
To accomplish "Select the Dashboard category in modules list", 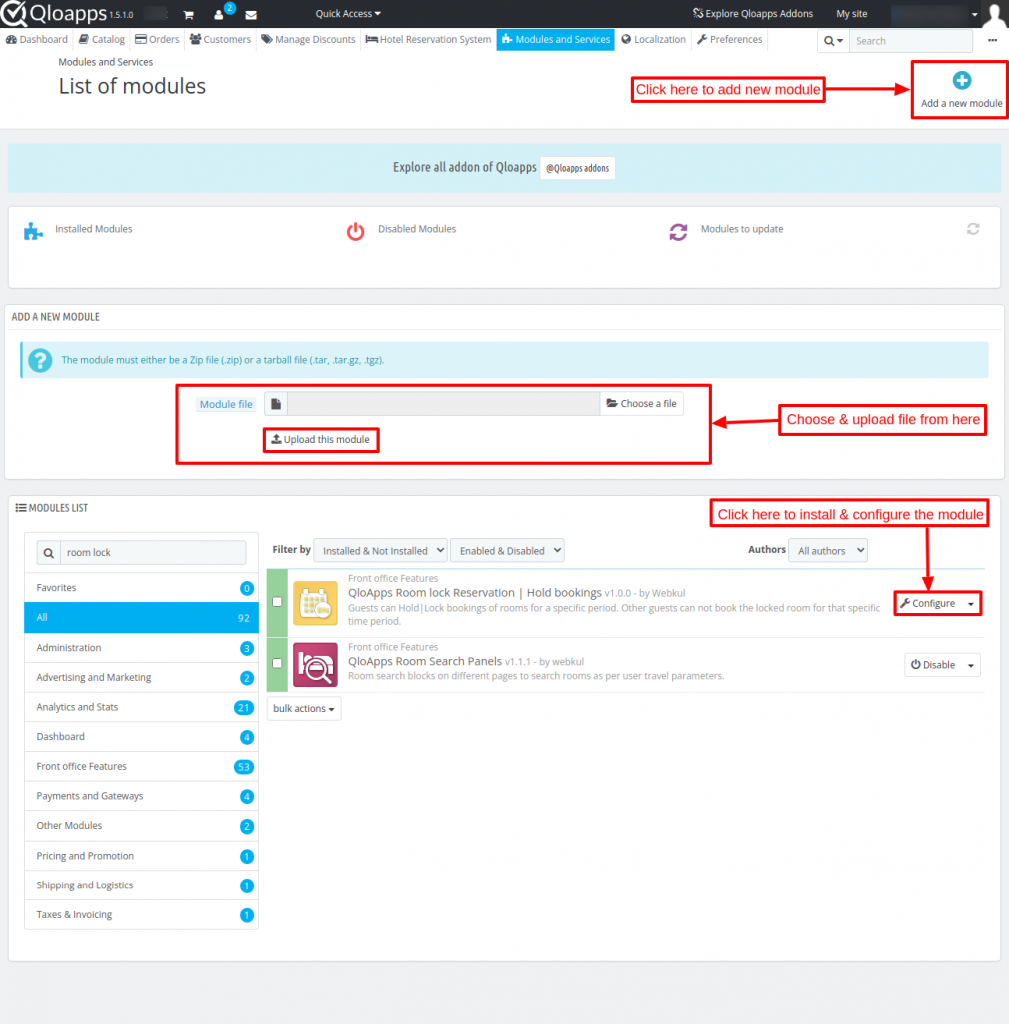I will (x=141, y=737).
